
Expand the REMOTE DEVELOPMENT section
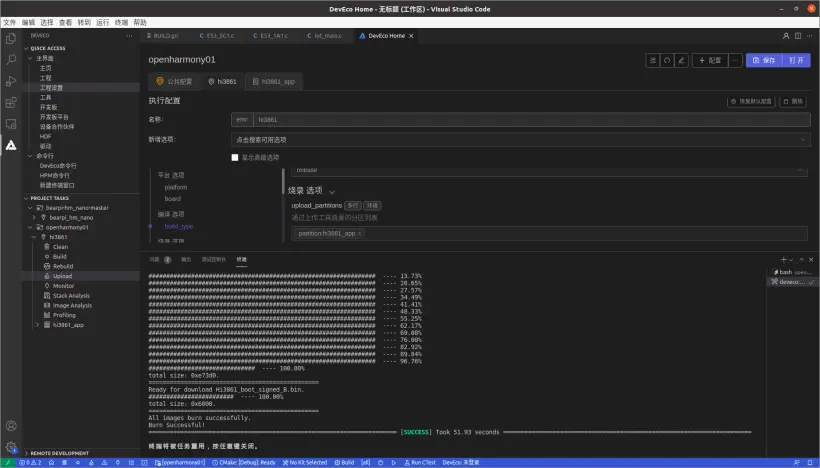27,453
